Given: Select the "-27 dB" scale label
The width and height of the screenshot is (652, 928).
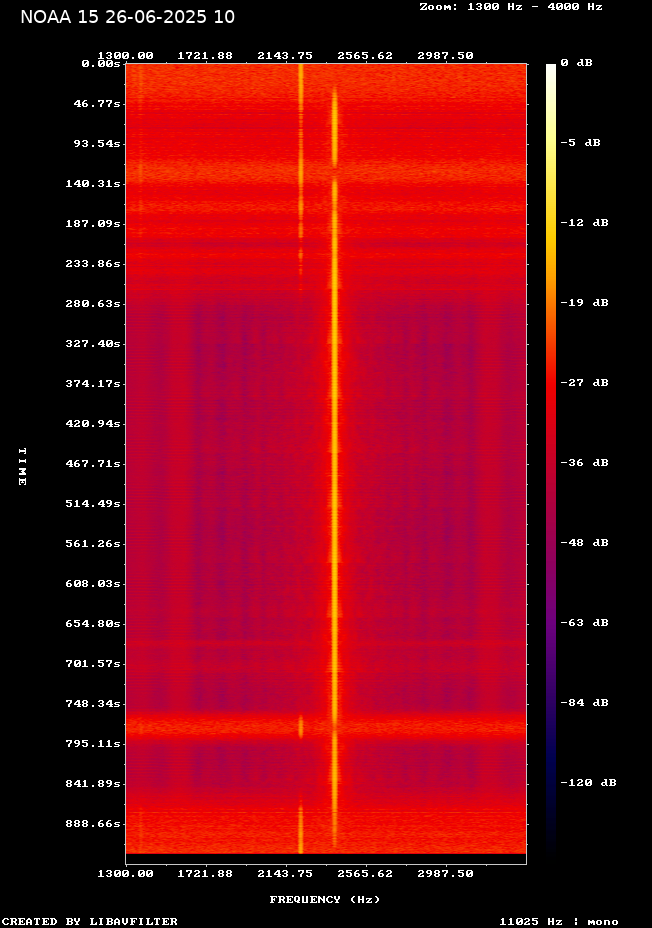Looking at the screenshot, I should (x=585, y=382).
